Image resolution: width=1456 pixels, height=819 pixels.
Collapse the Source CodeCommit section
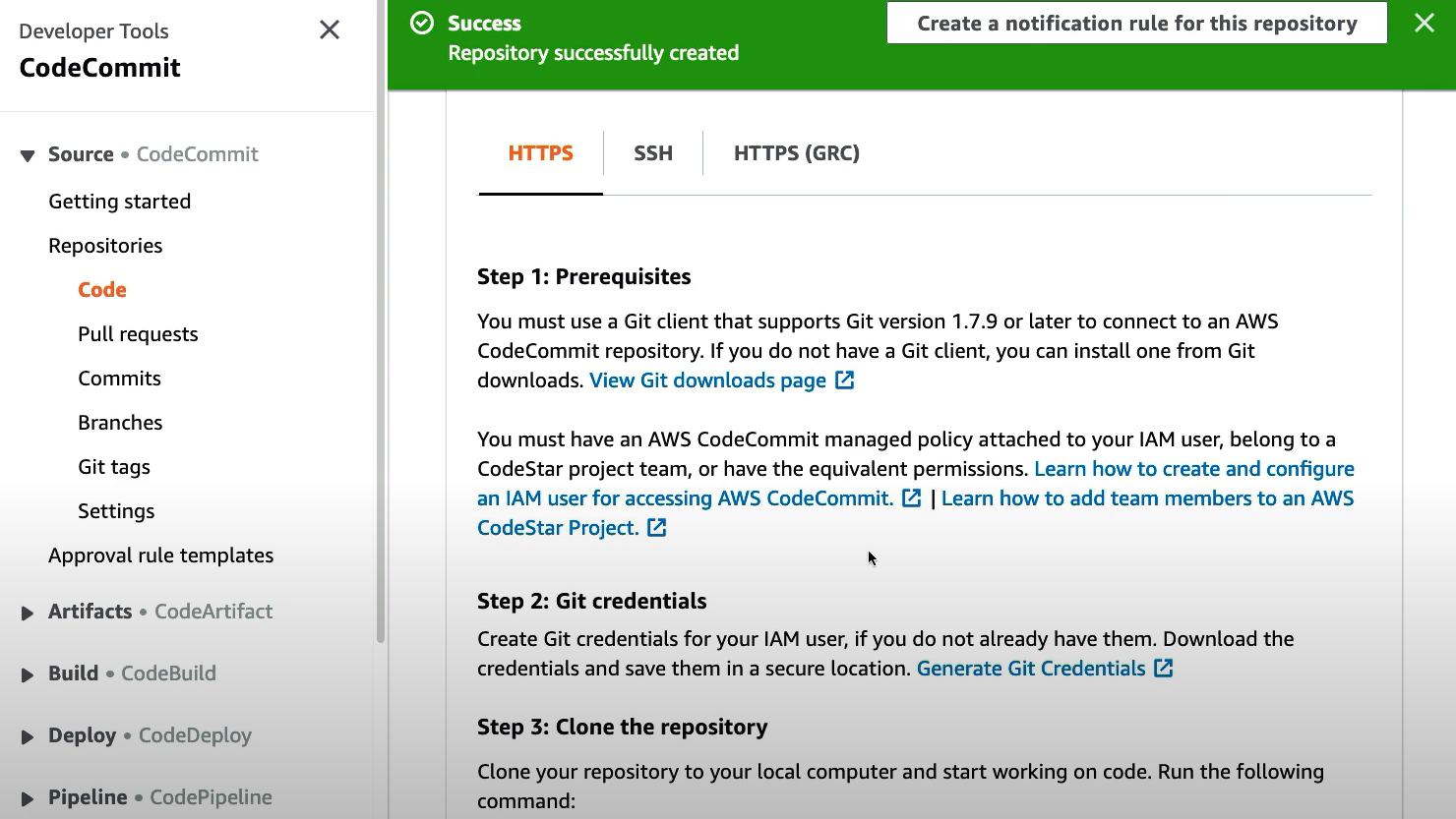28,155
